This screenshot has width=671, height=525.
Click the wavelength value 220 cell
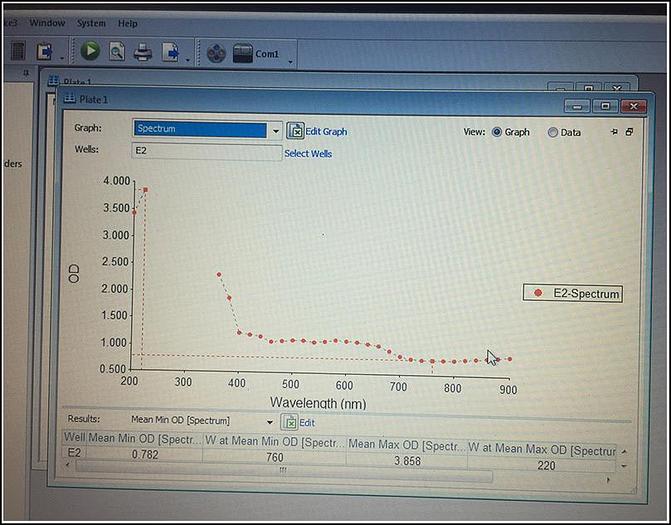tap(546, 465)
